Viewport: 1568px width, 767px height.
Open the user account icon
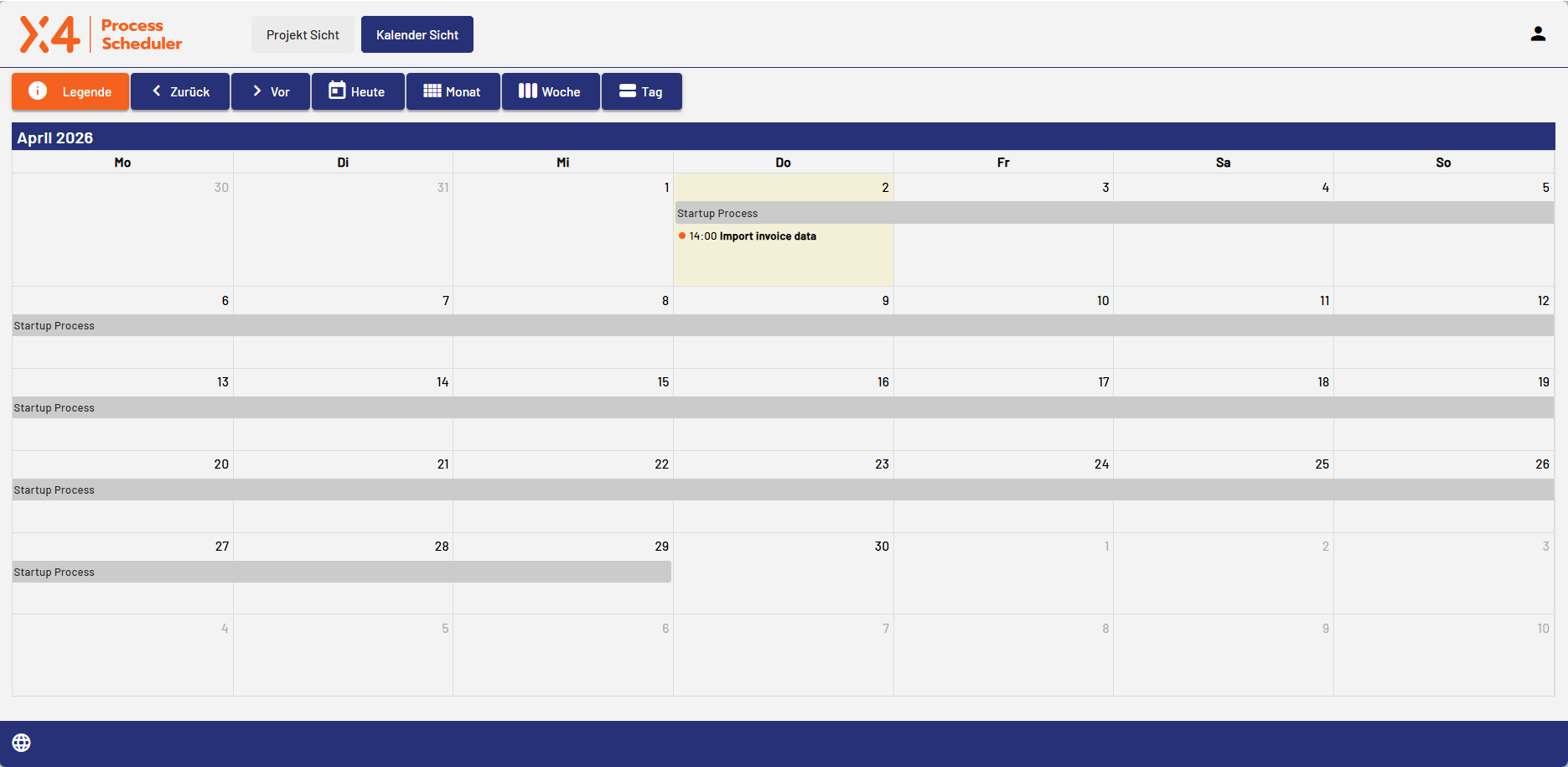point(1537,34)
